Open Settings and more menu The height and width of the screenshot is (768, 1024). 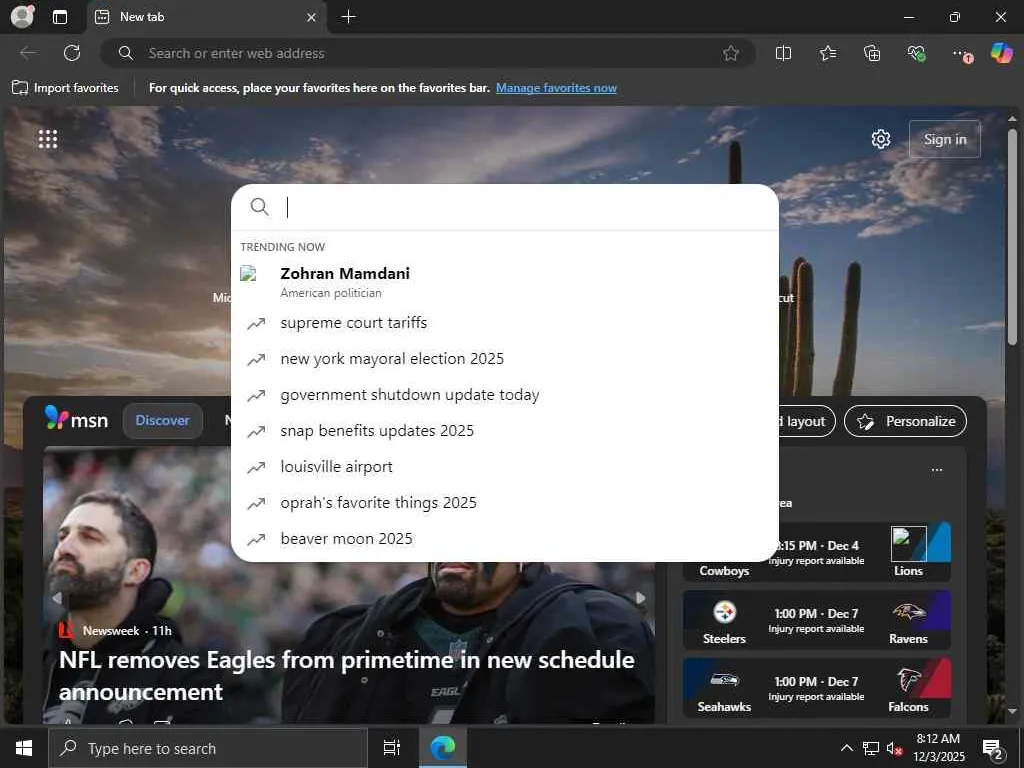961,54
